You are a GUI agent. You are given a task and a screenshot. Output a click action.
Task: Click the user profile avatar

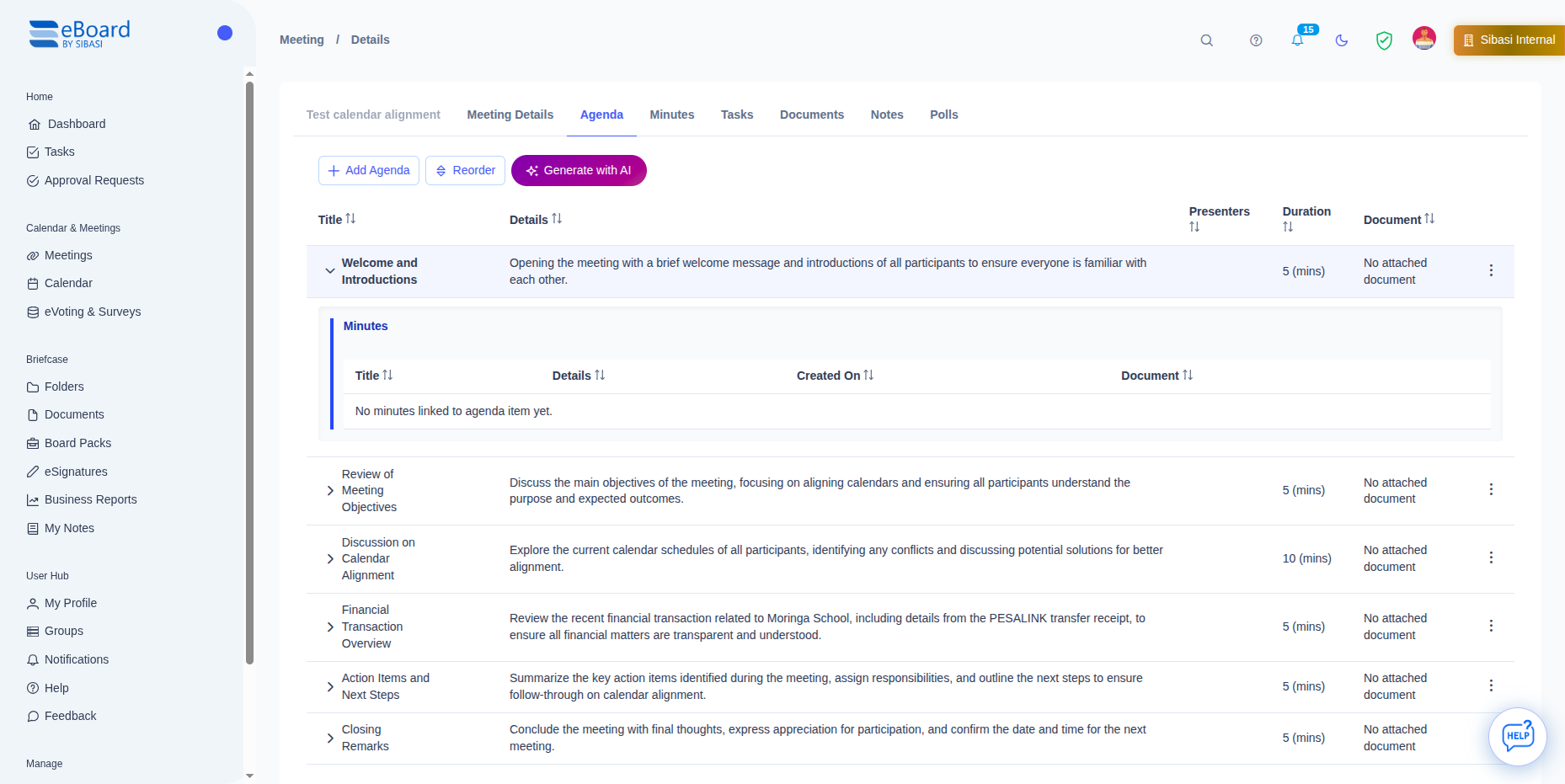pyautogui.click(x=1423, y=38)
